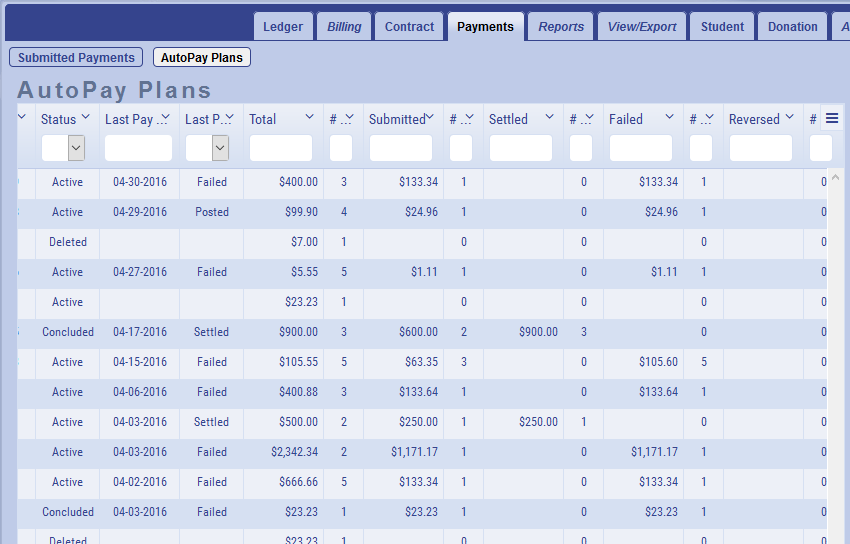Open the Submitted column menu chevron

[430, 118]
